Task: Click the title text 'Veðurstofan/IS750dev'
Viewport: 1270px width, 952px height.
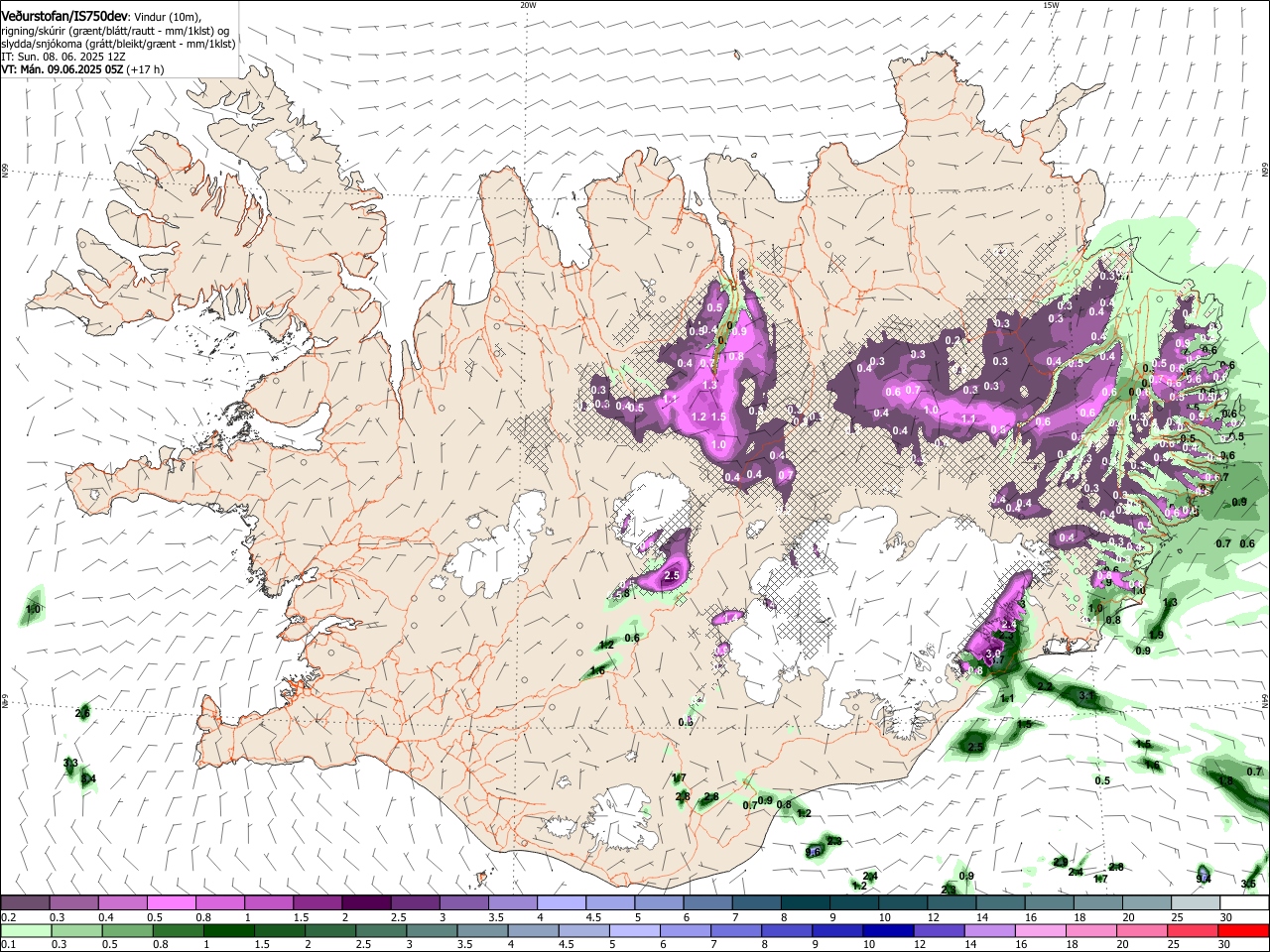Action: (x=65, y=16)
